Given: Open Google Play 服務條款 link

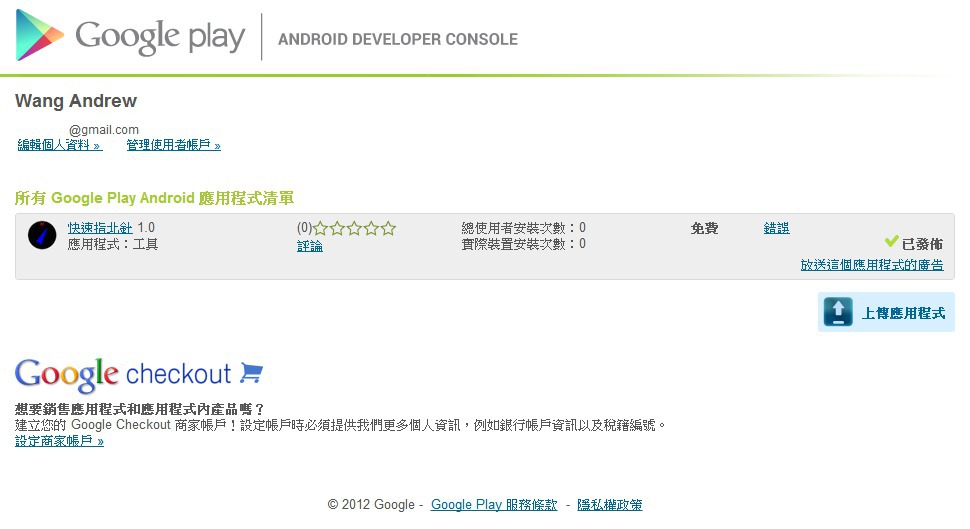Looking at the screenshot, I should (494, 505).
